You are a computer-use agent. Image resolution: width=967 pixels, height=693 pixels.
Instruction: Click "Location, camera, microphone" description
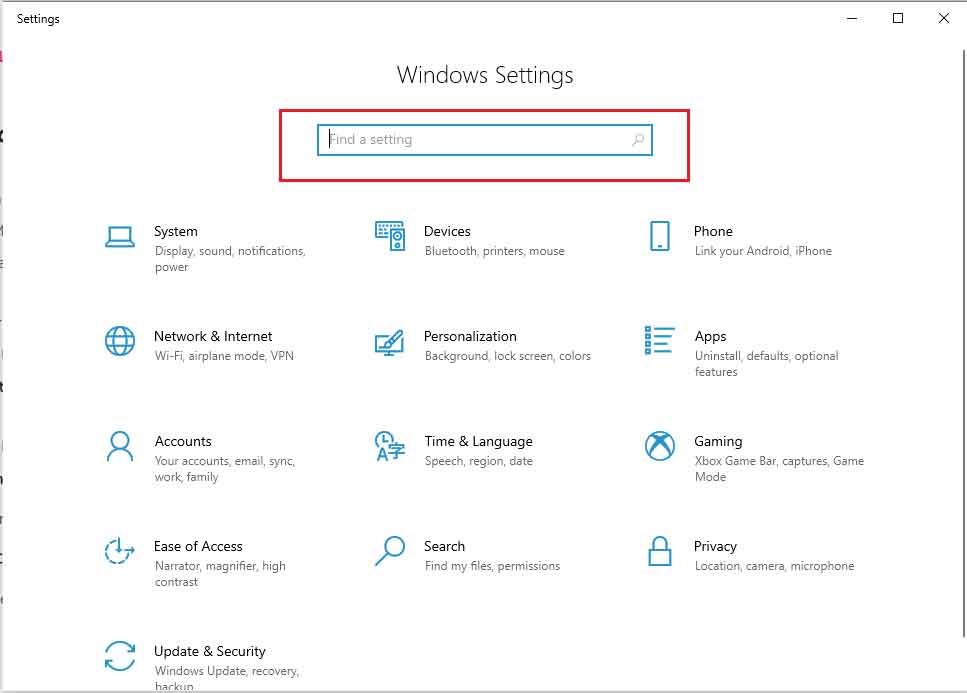pos(774,566)
